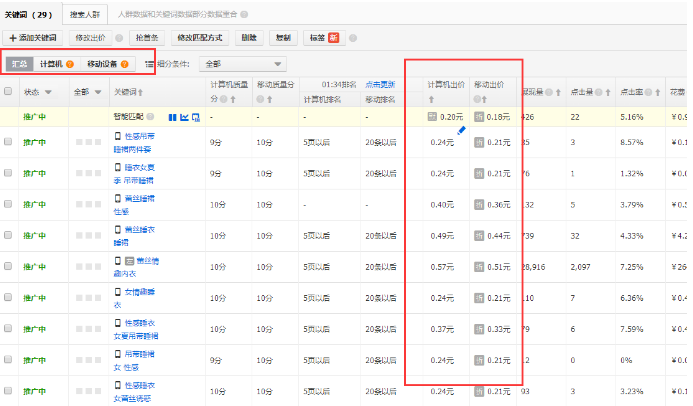Click the 复制 button
This screenshot has height=406, width=693.
pos(283,38)
